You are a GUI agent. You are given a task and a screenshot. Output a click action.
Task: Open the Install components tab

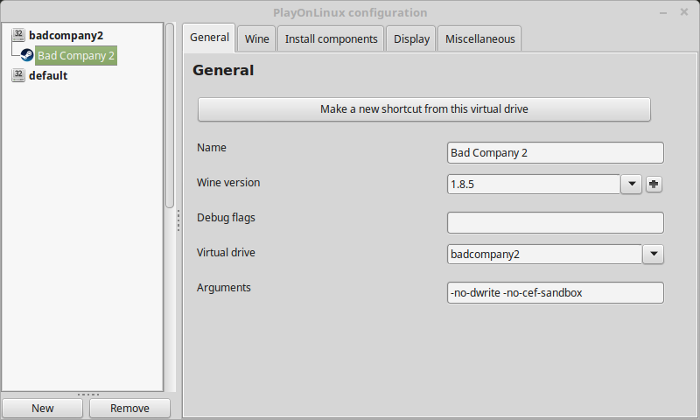point(331,39)
